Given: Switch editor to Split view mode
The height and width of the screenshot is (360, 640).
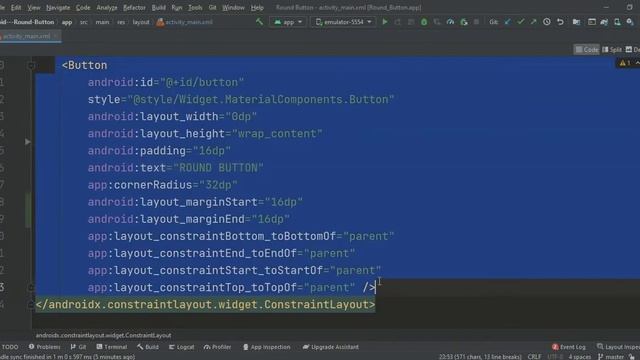Looking at the screenshot, I should (x=612, y=50).
